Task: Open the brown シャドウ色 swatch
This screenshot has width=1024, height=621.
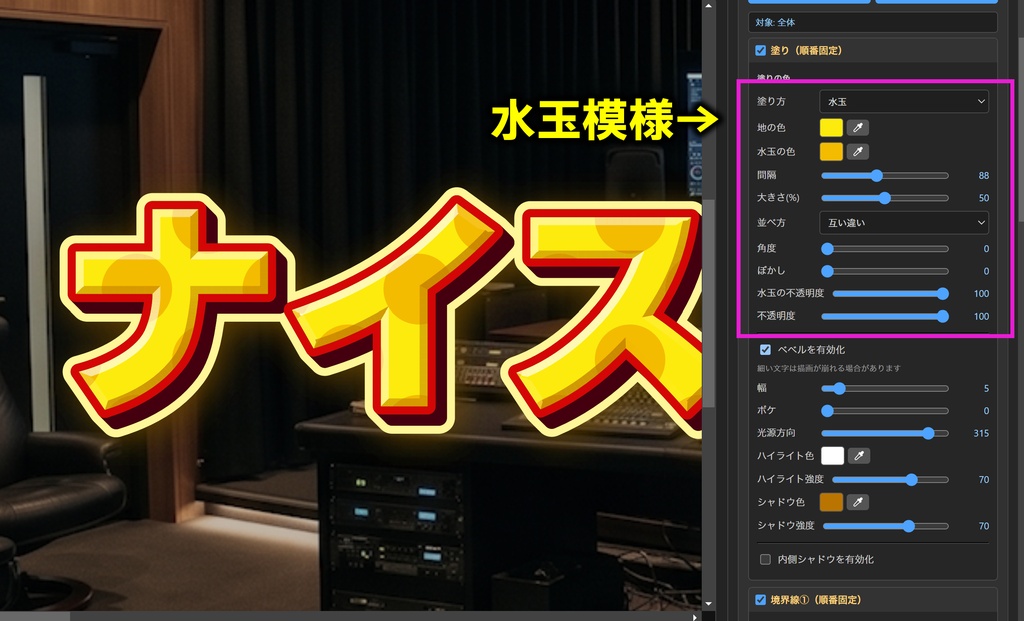Action: tap(831, 502)
